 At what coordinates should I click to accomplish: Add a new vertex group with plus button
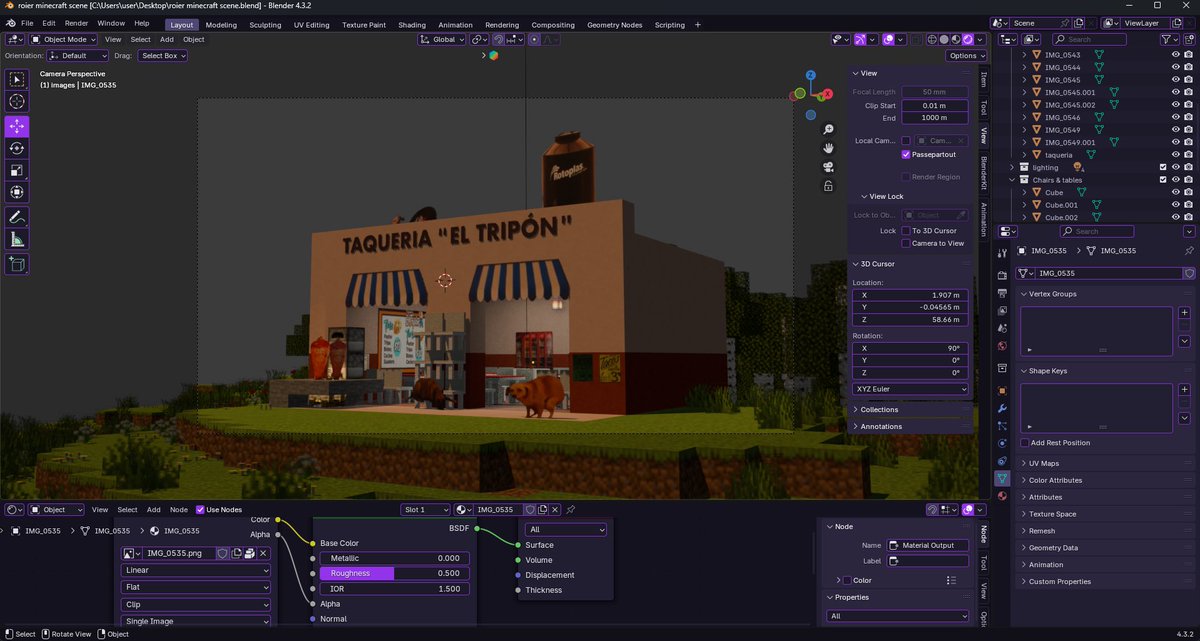click(x=1184, y=312)
